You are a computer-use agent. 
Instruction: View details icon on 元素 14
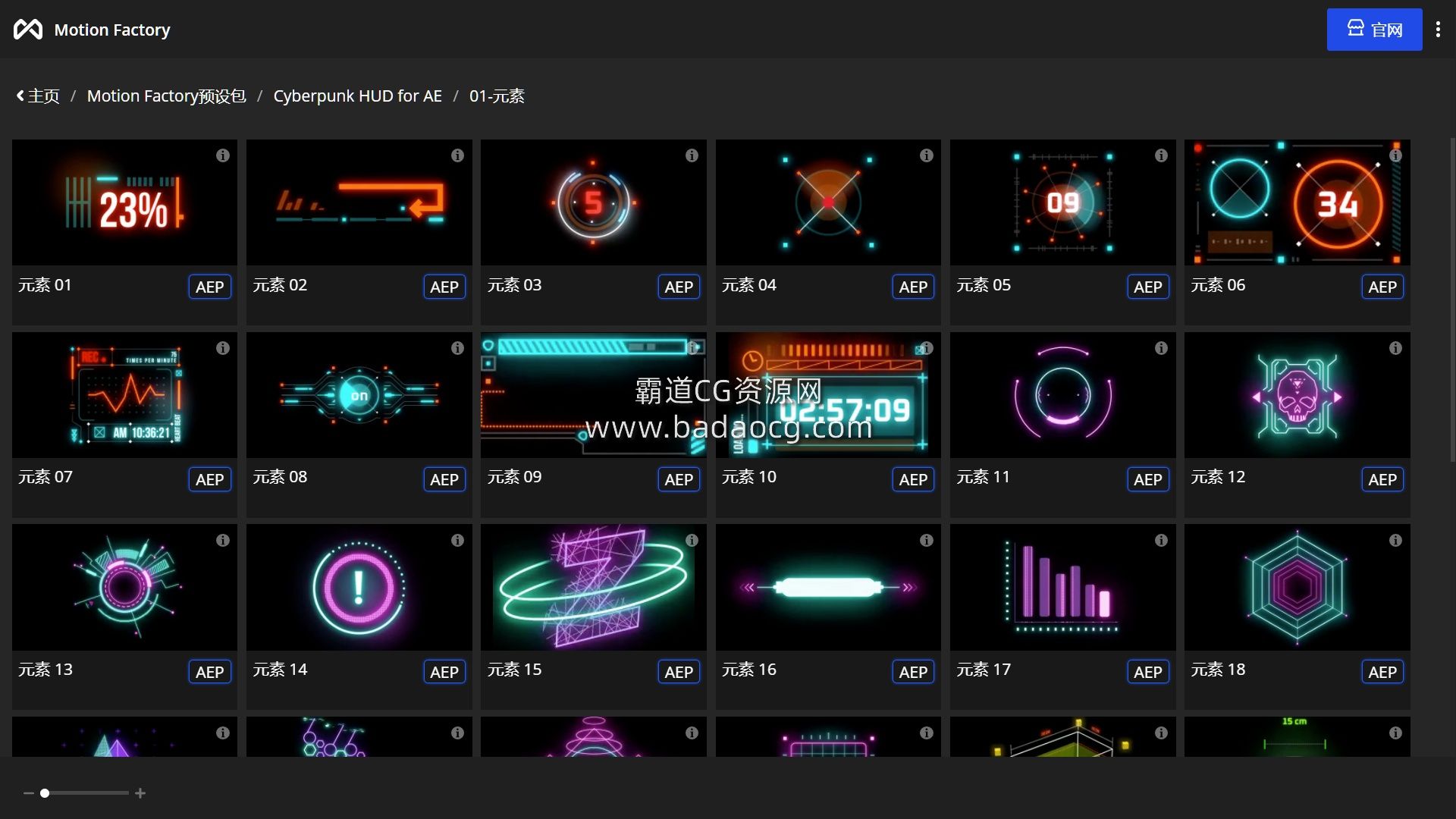457,541
